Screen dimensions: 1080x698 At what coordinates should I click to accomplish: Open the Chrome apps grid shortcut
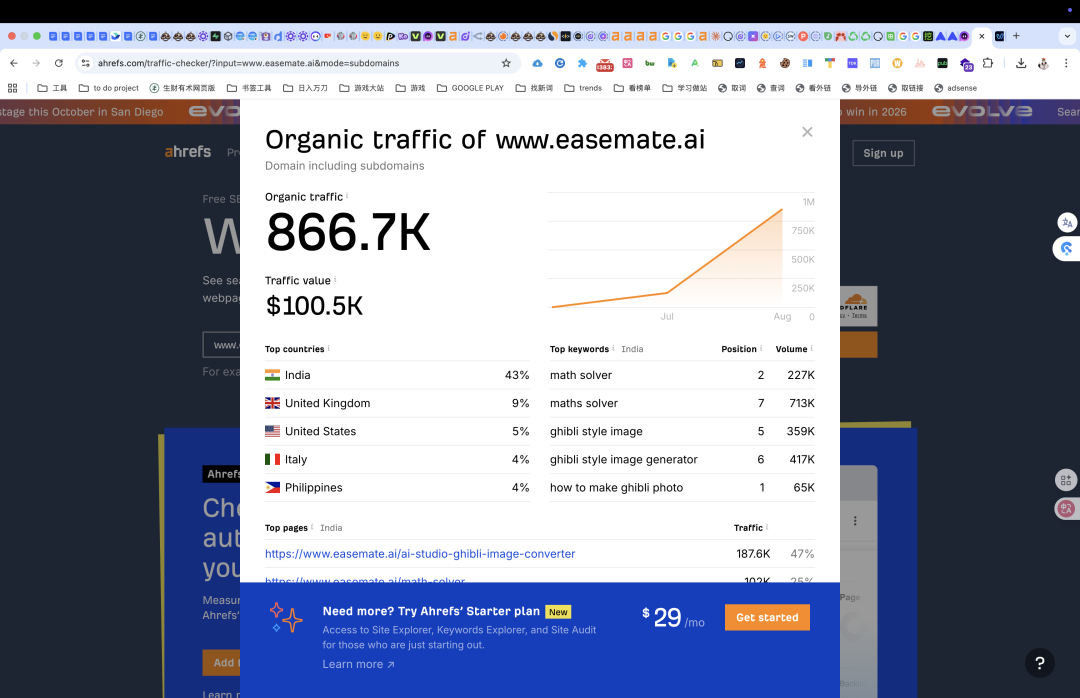coord(12,88)
